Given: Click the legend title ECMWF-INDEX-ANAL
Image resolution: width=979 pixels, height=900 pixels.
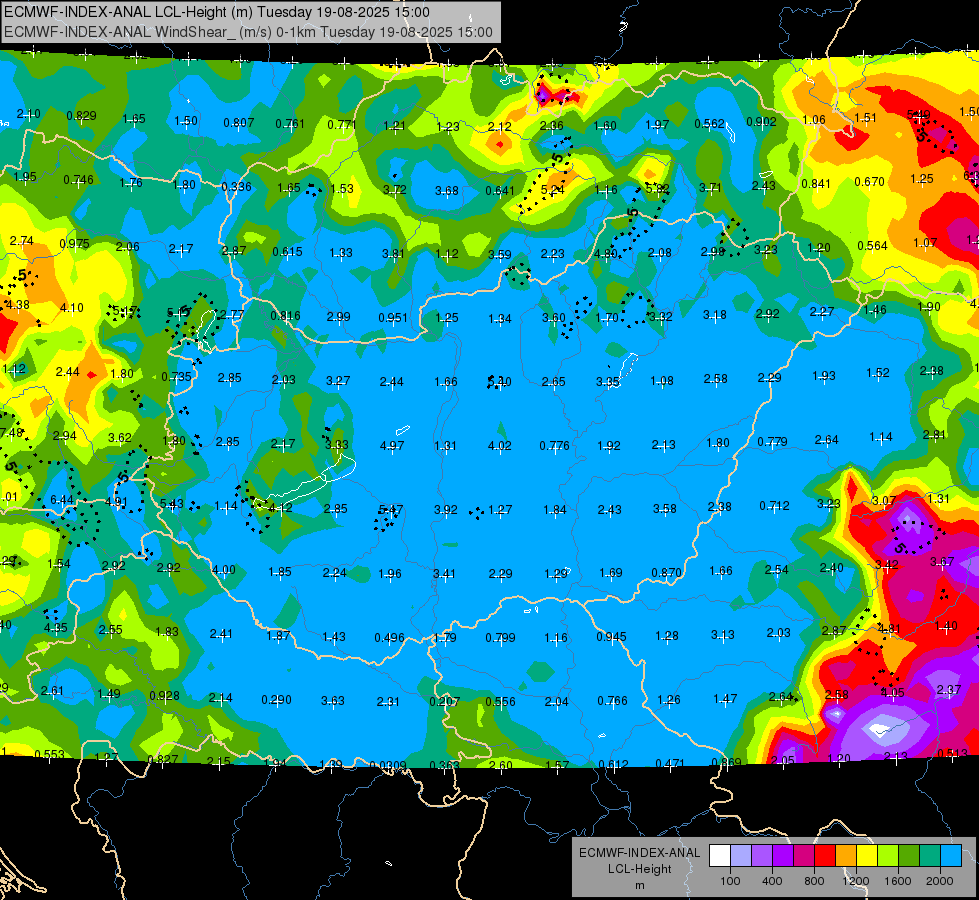Looking at the screenshot, I should [639, 853].
